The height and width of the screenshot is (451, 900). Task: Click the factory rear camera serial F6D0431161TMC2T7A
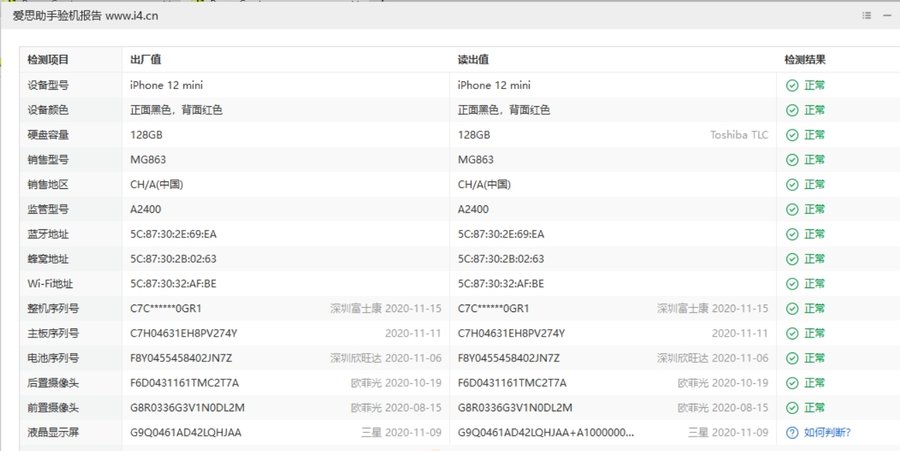[x=184, y=383]
